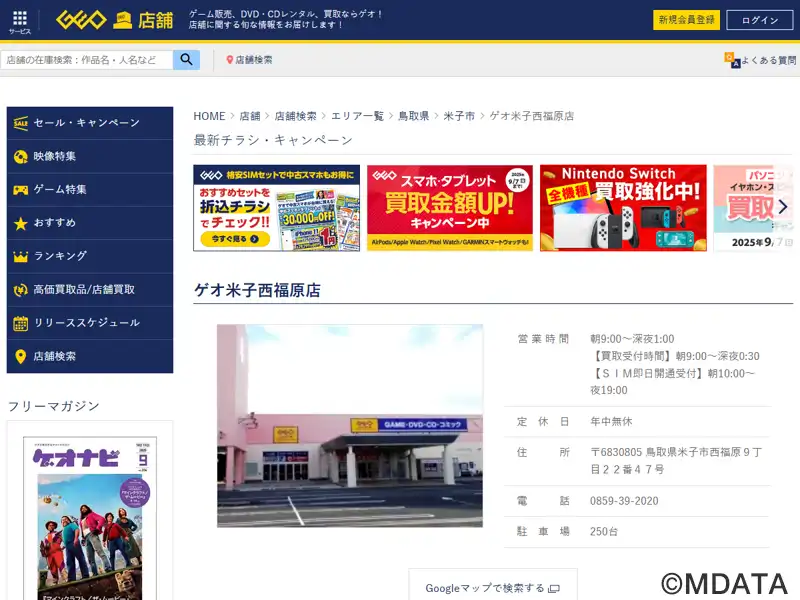Click the ゲオ米子西福原店 heading
Image resolution: width=800 pixels, height=600 pixels.
[x=257, y=290]
